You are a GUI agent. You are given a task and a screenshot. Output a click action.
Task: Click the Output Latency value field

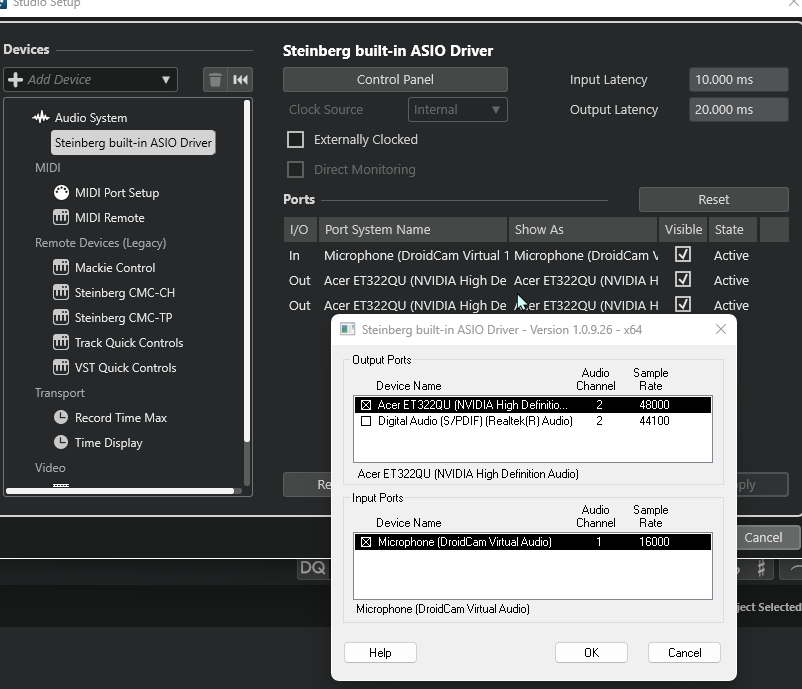click(739, 109)
